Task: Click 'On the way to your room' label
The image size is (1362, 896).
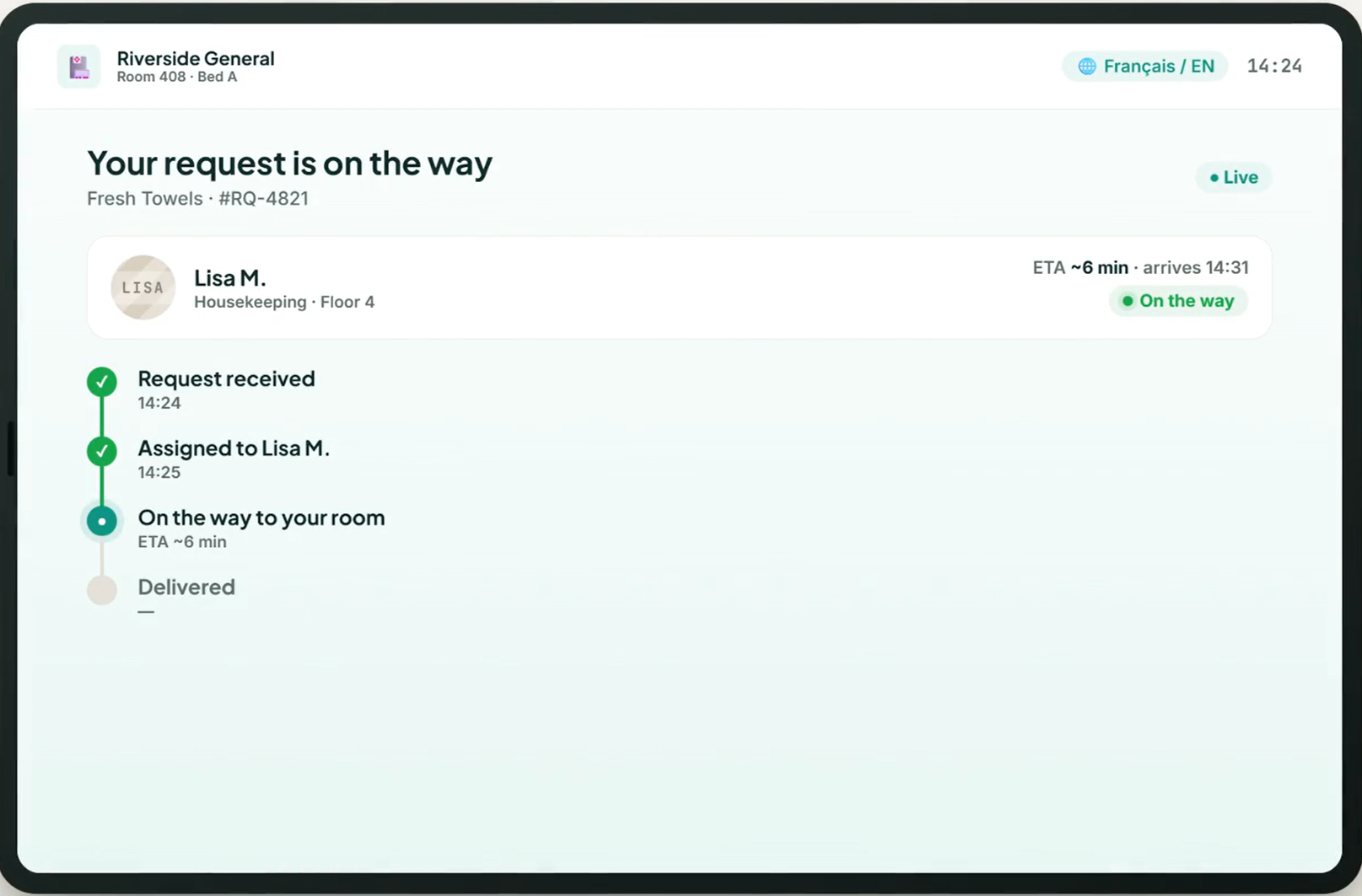Action: tap(261, 518)
